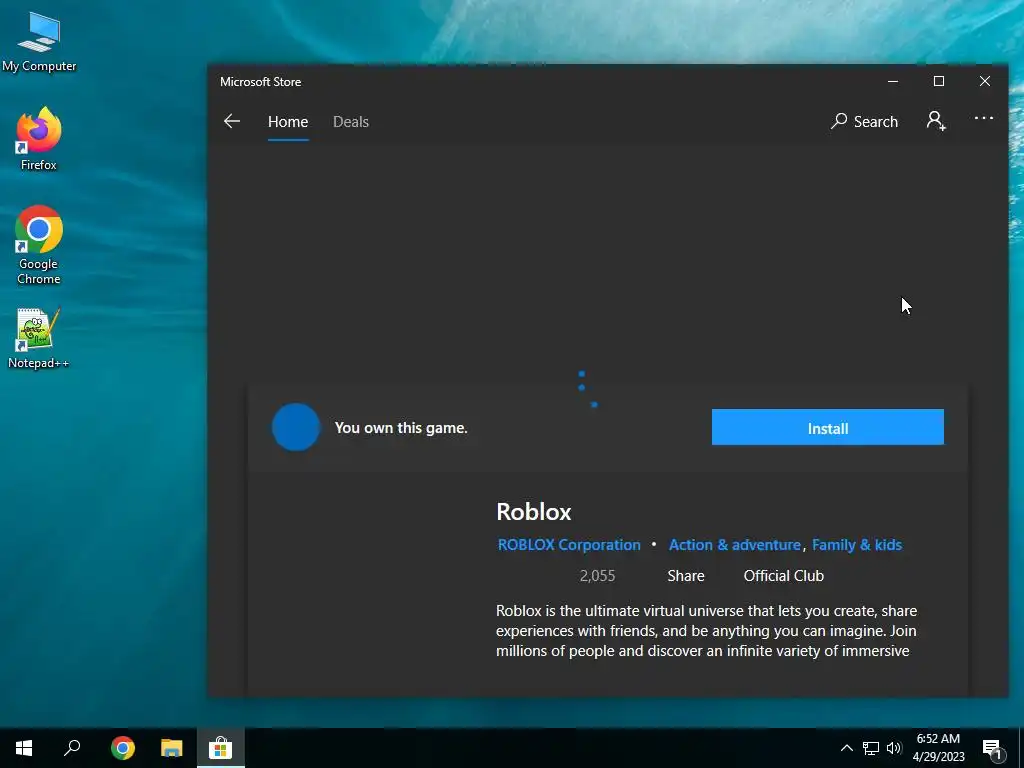This screenshot has height=768, width=1024.
Task: Click the 2,055 ratings count
Action: click(x=597, y=576)
